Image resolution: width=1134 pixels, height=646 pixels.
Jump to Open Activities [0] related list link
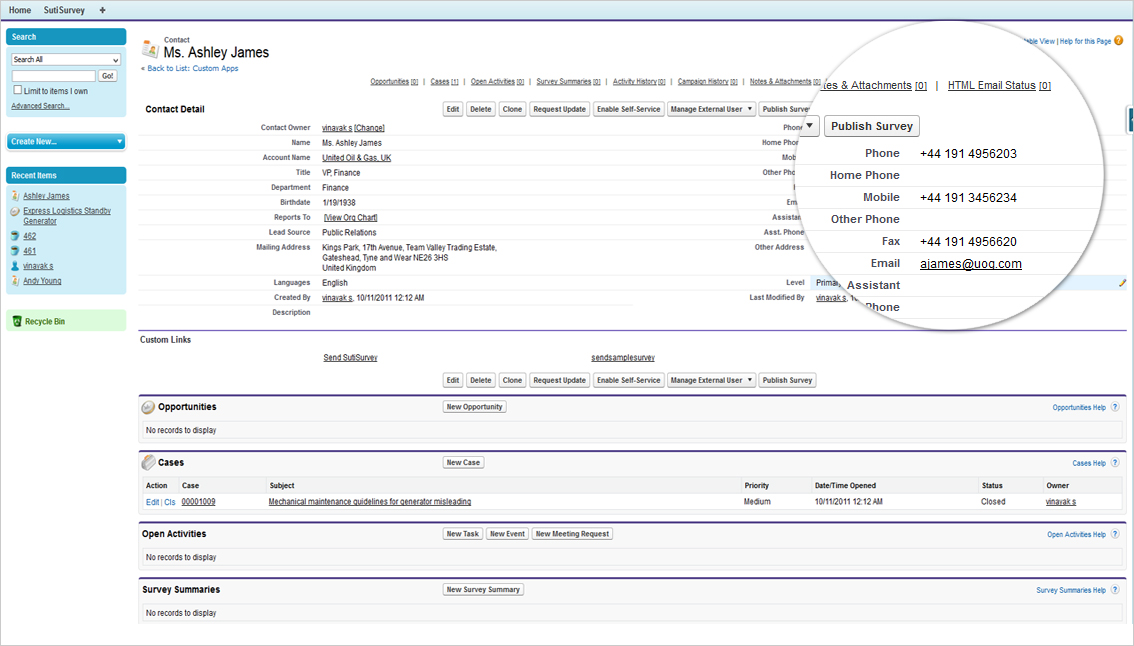tap(497, 82)
